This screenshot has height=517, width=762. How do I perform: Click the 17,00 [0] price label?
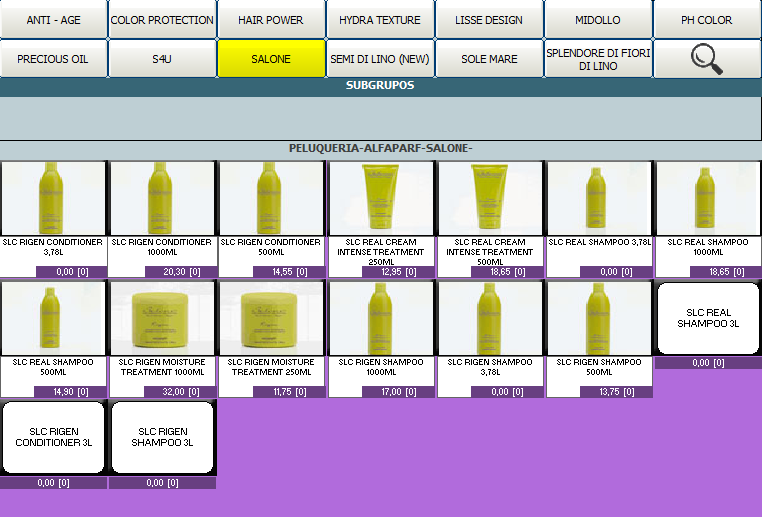click(x=398, y=392)
